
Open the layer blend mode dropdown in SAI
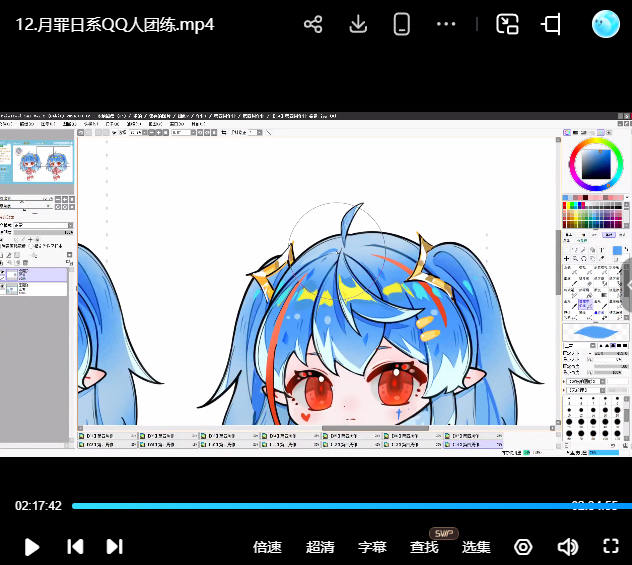coord(43,225)
